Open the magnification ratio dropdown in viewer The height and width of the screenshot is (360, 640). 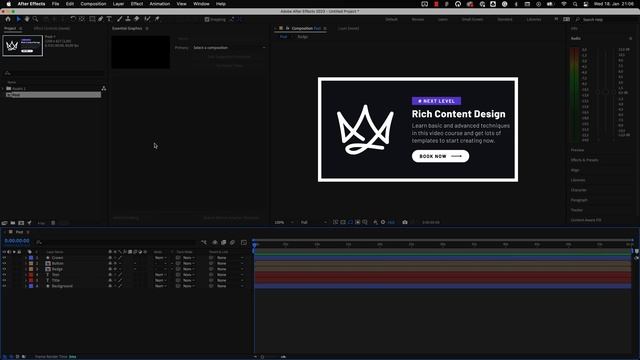[x=284, y=222]
